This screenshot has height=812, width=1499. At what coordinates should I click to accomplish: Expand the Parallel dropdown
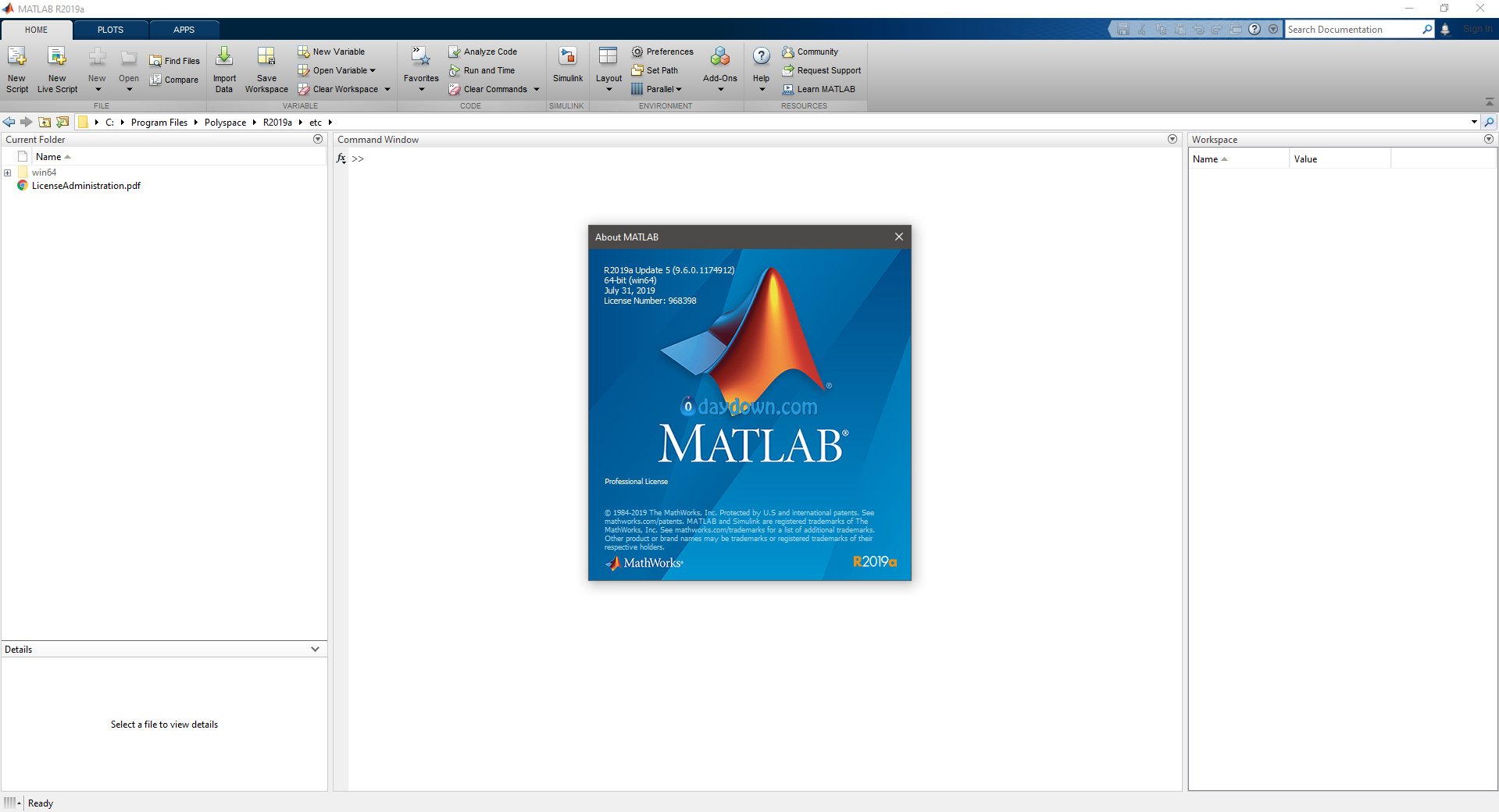tap(679, 89)
